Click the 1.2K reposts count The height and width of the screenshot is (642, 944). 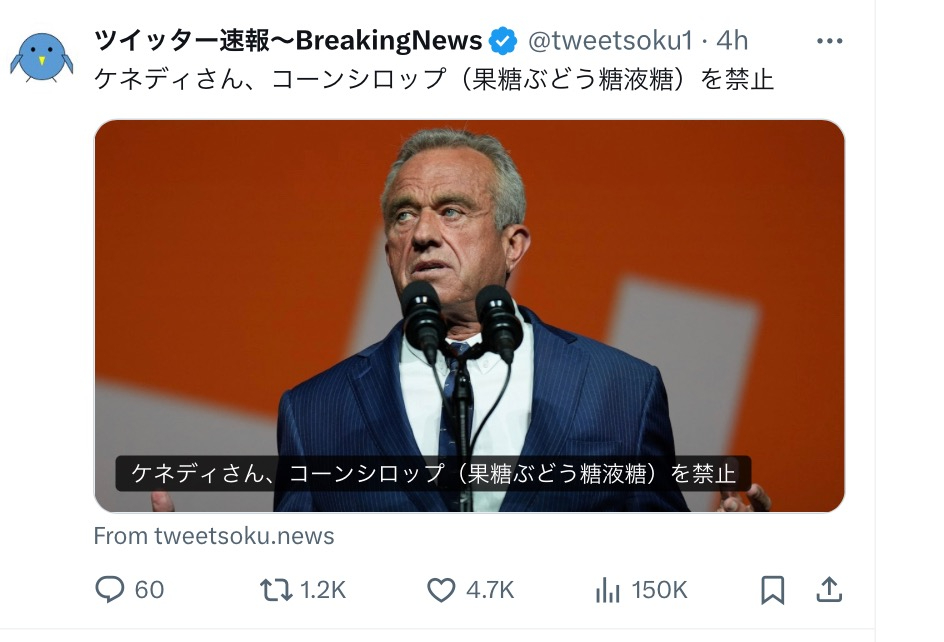[323, 590]
